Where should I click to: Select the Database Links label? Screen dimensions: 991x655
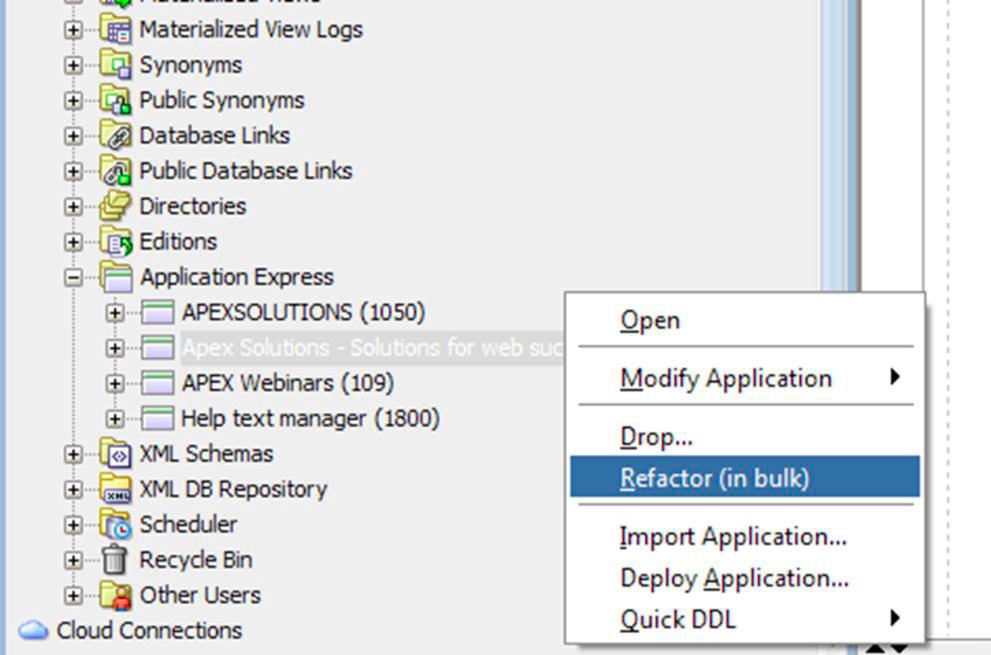coord(215,136)
